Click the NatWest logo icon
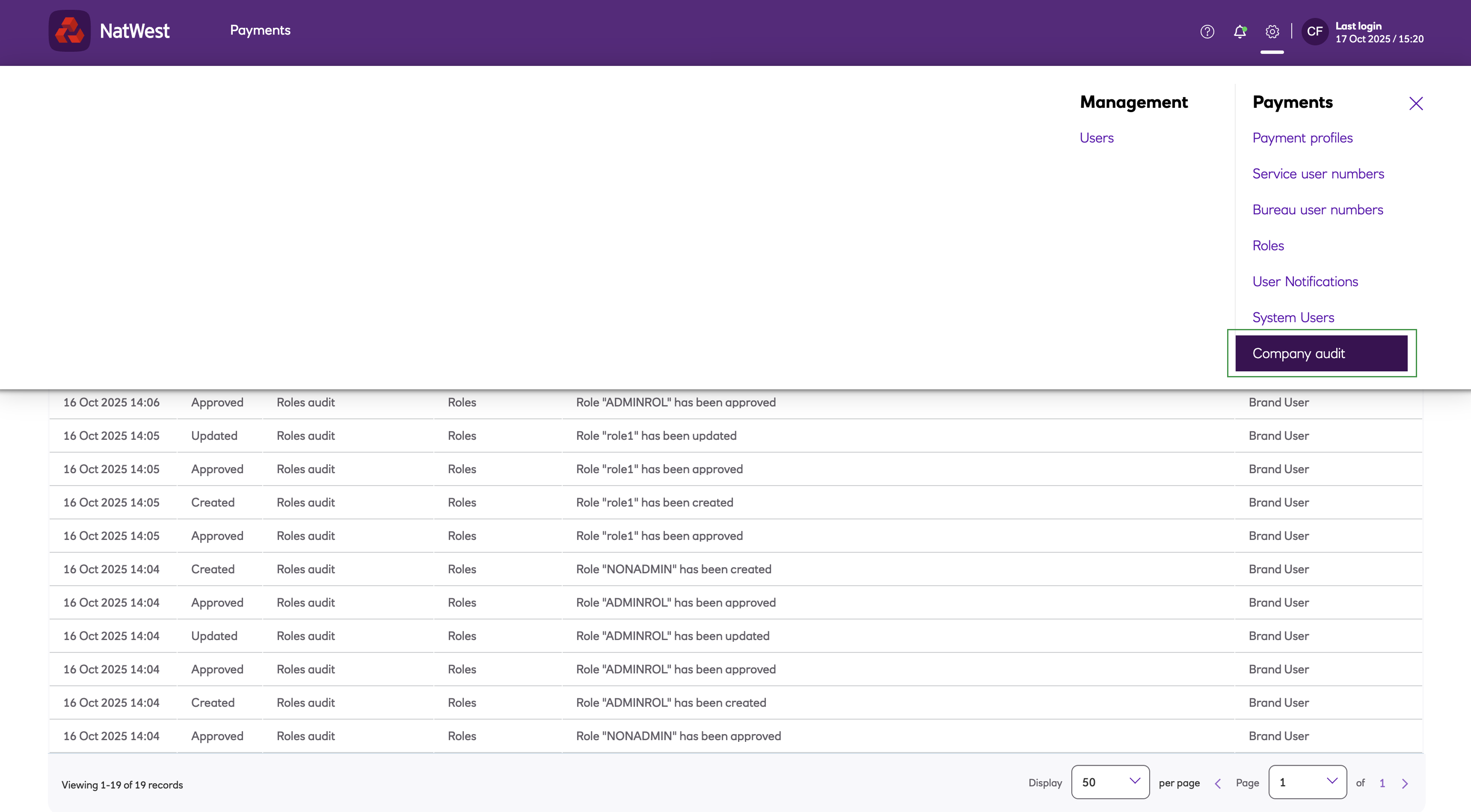1471x812 pixels. tap(69, 31)
